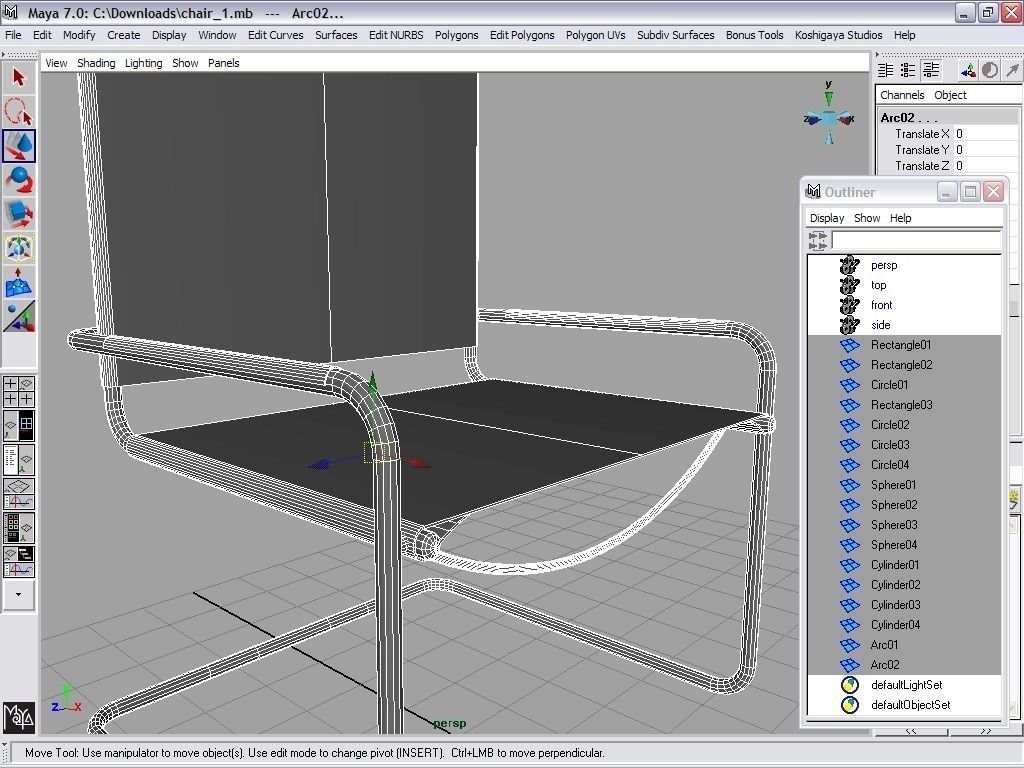Click the Outliner filter icon beside text field
This screenshot has height=768, width=1024.
818,240
